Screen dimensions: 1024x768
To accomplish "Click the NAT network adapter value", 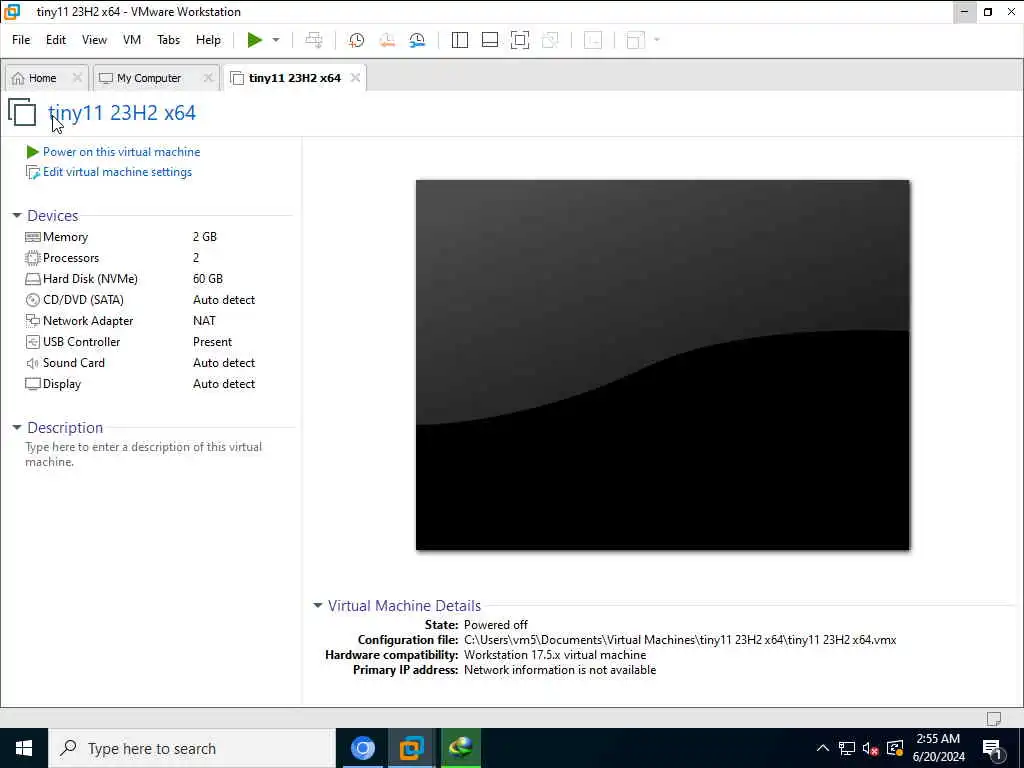I will [x=204, y=321].
